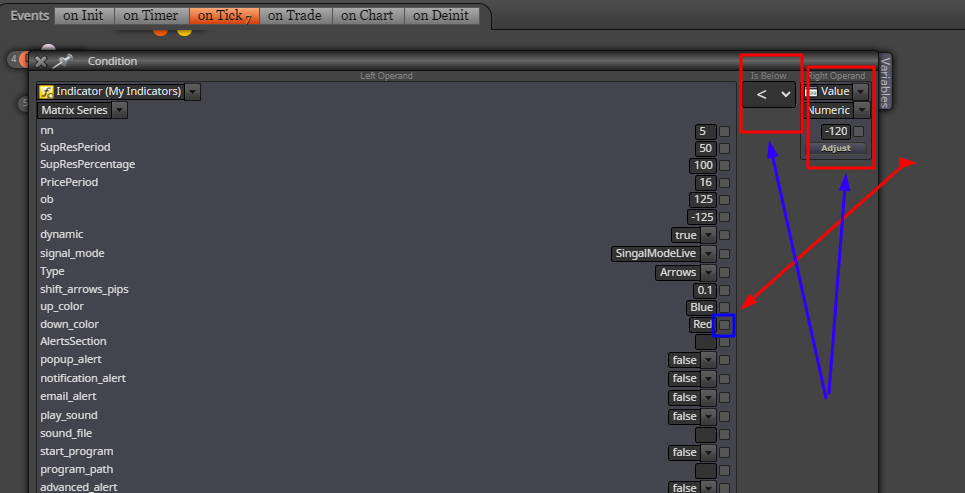Click the up_color Blue swatch
965x493 pixels.
point(701,308)
